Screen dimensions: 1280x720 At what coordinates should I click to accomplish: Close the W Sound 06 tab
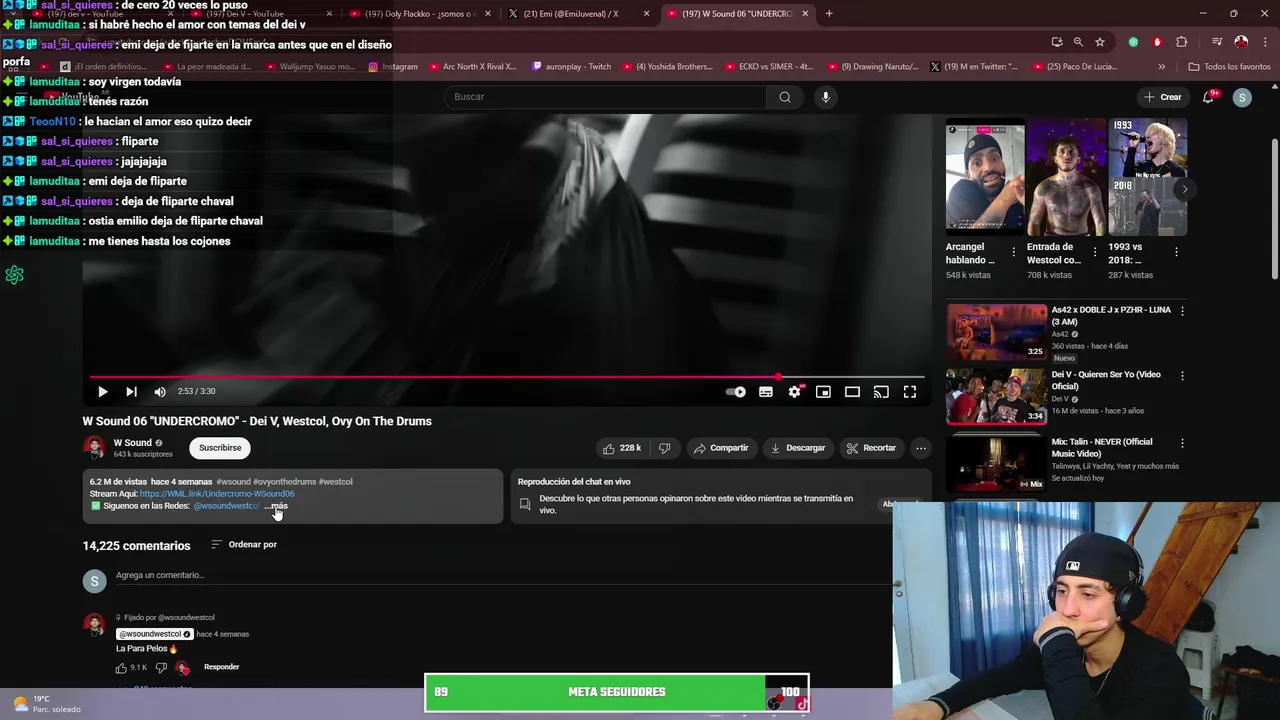805,14
